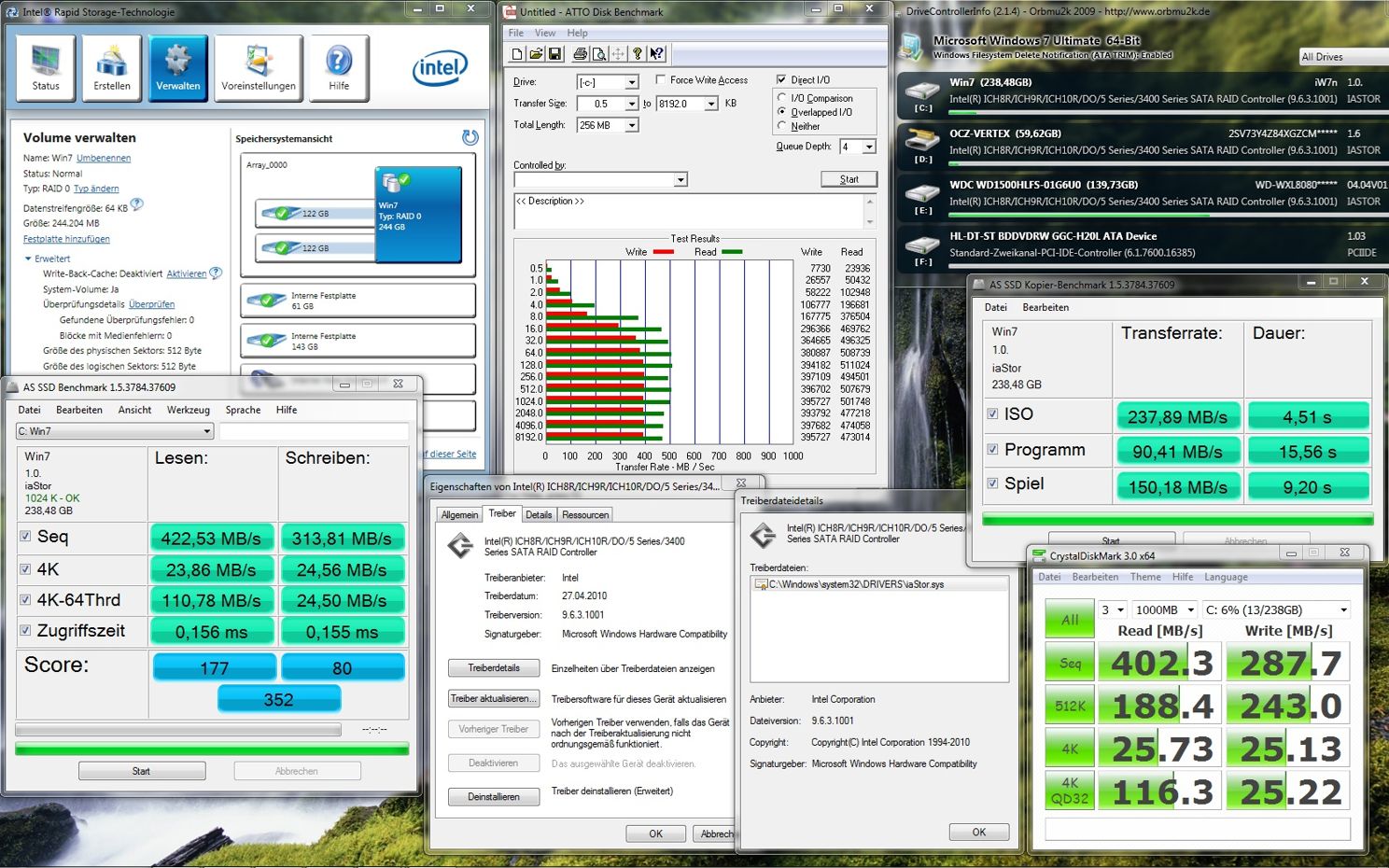Select I/O Comparison radio button

781,98
